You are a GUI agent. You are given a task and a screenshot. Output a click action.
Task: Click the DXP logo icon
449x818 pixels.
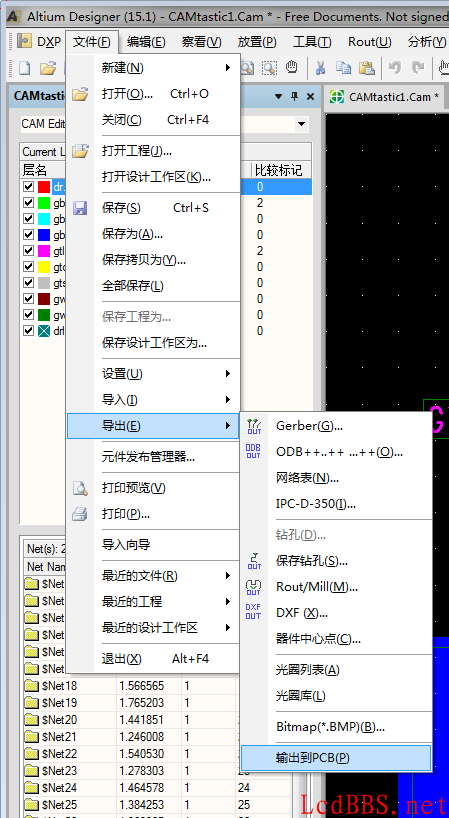click(24, 41)
